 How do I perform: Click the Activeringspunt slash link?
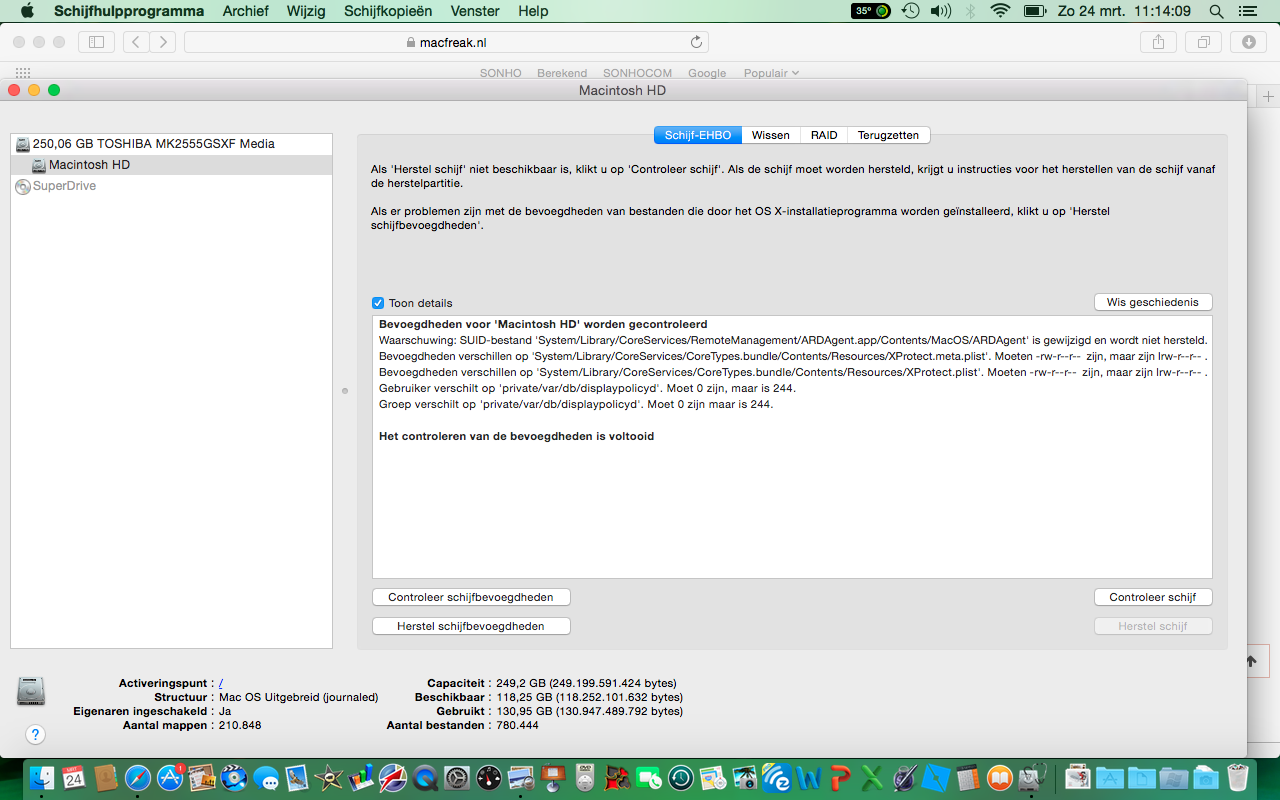click(x=221, y=683)
